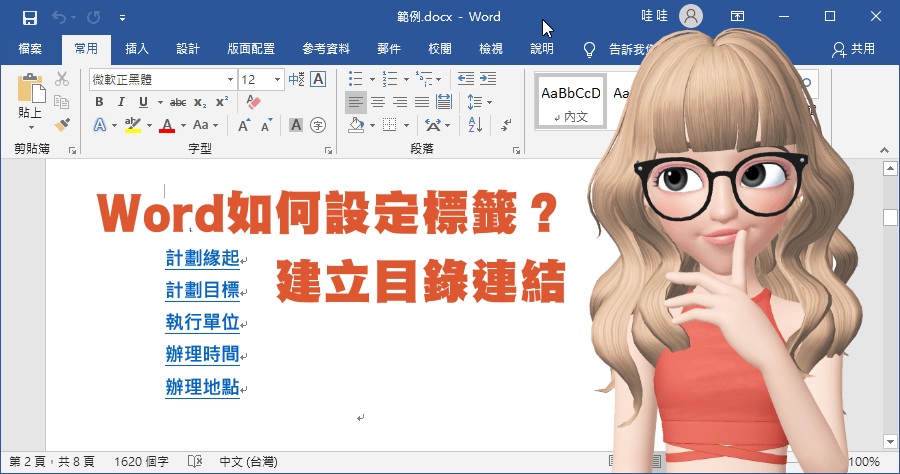The height and width of the screenshot is (474, 900).
Task: Open the font dialog launcher
Action: click(x=328, y=150)
